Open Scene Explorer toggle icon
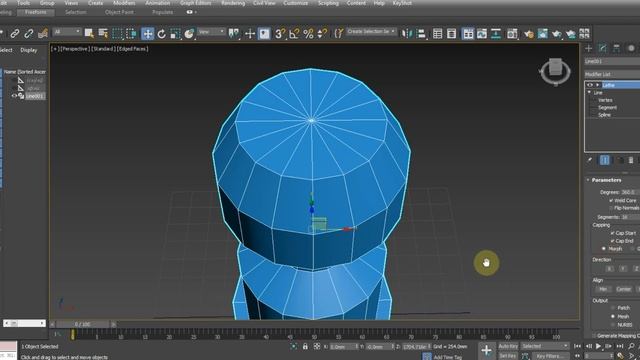This screenshot has width=640, height=360. (437, 33)
